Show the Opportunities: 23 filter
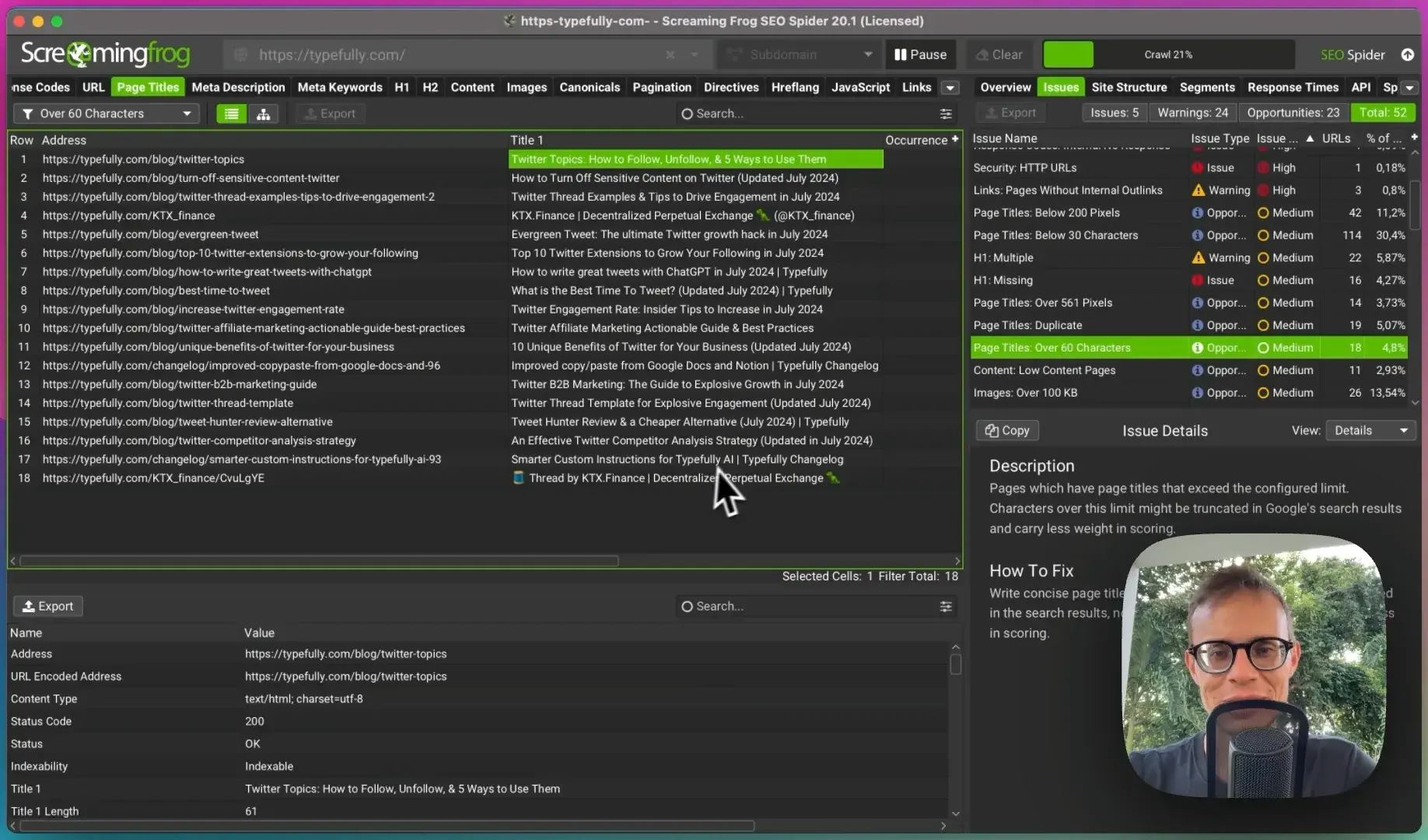This screenshot has height=840, width=1428. (x=1293, y=113)
